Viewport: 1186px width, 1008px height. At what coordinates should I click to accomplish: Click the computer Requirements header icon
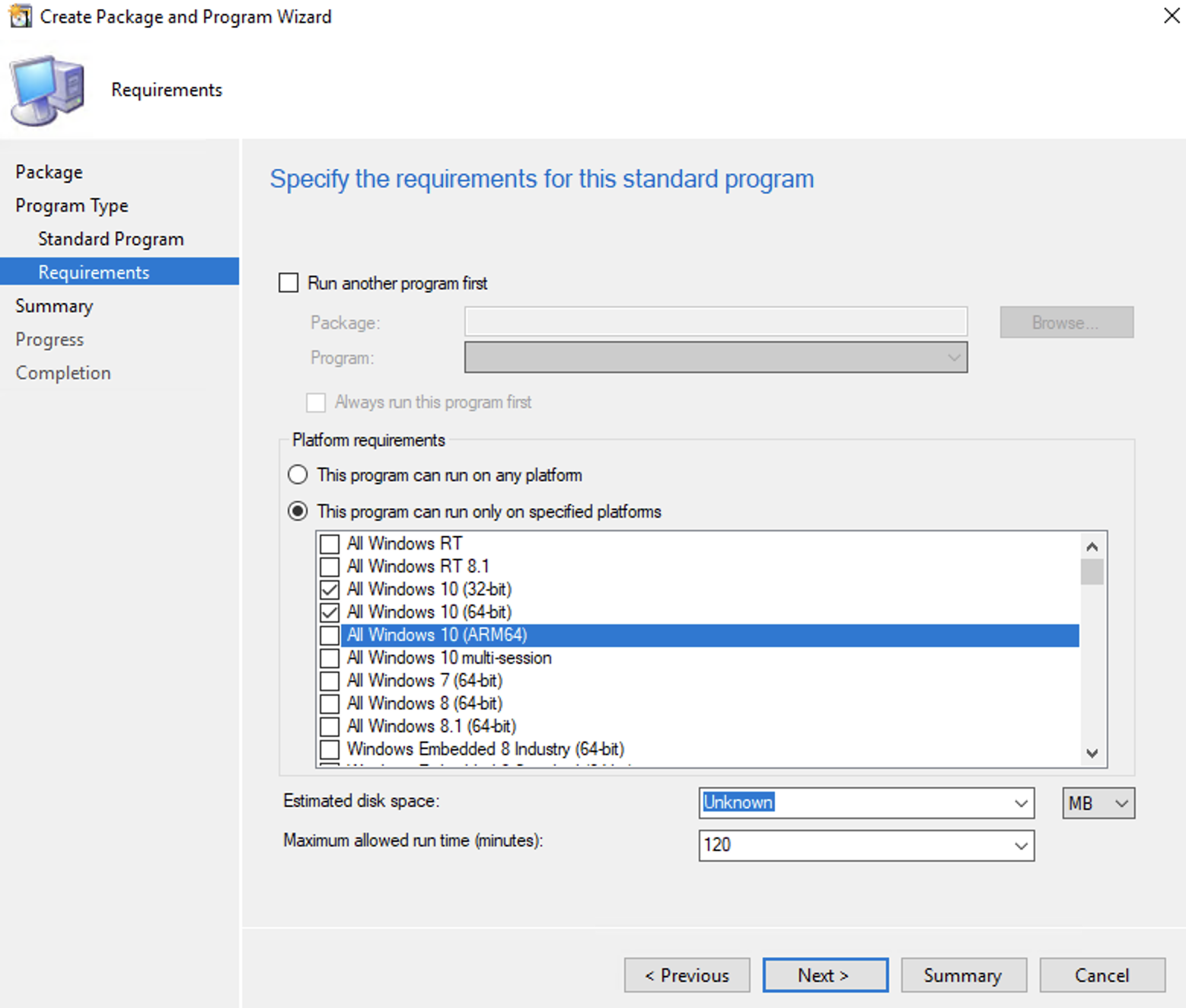[x=47, y=91]
